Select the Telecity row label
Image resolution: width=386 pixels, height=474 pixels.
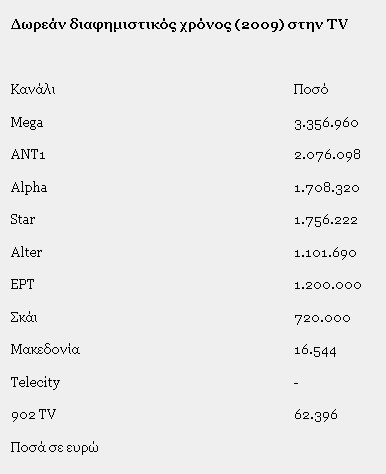[35, 382]
